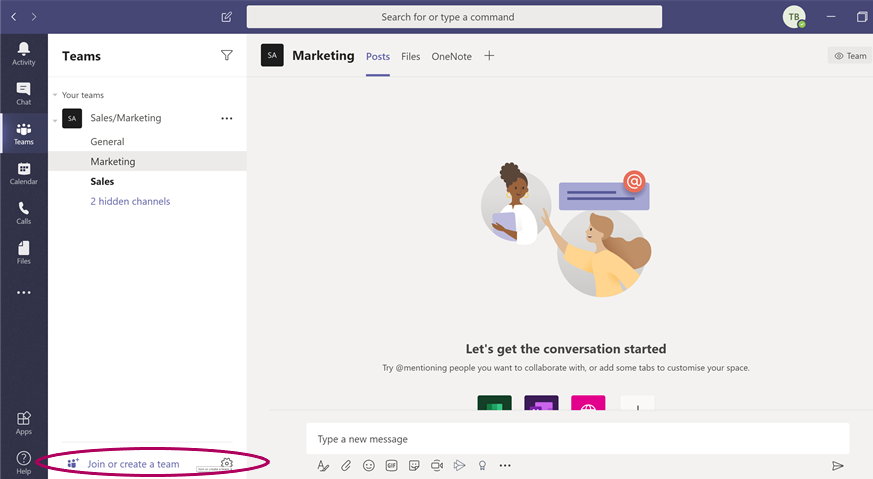The height and width of the screenshot is (479, 873).
Task: Open profile menu TB avatar
Action: (x=794, y=17)
